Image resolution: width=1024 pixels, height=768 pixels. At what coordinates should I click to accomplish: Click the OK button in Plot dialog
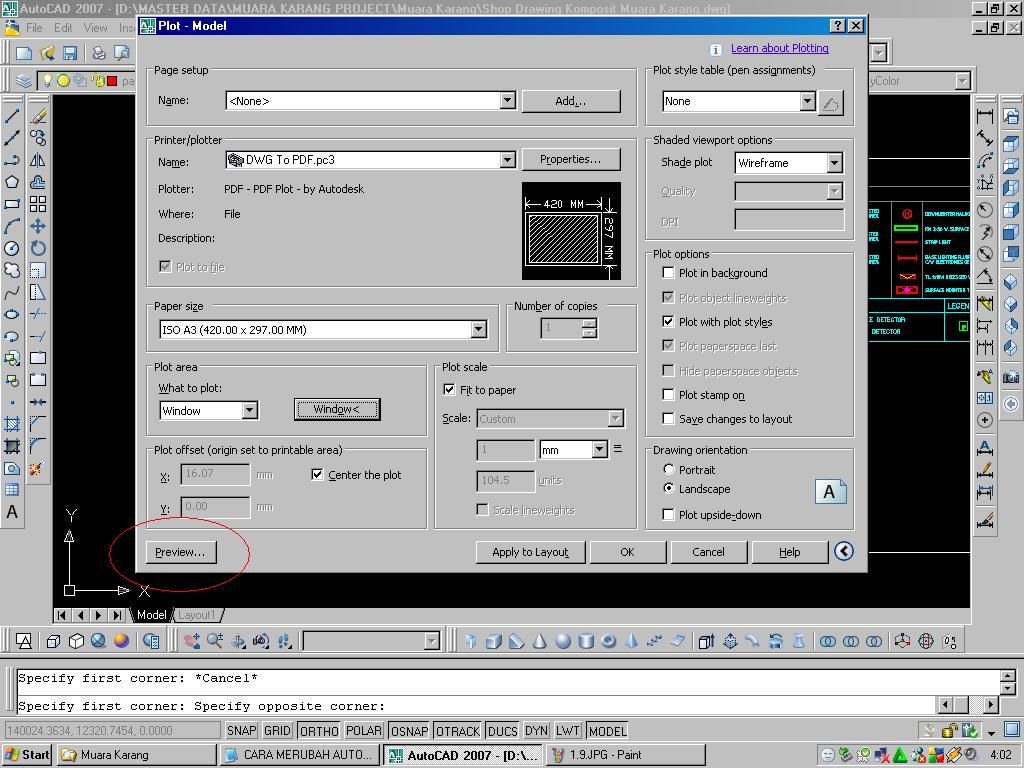tap(628, 552)
